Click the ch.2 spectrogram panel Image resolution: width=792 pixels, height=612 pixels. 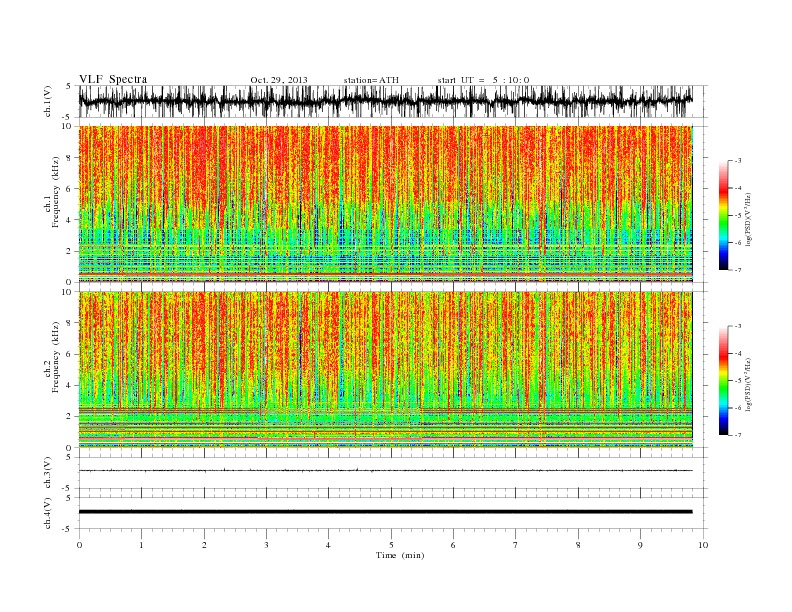point(385,370)
